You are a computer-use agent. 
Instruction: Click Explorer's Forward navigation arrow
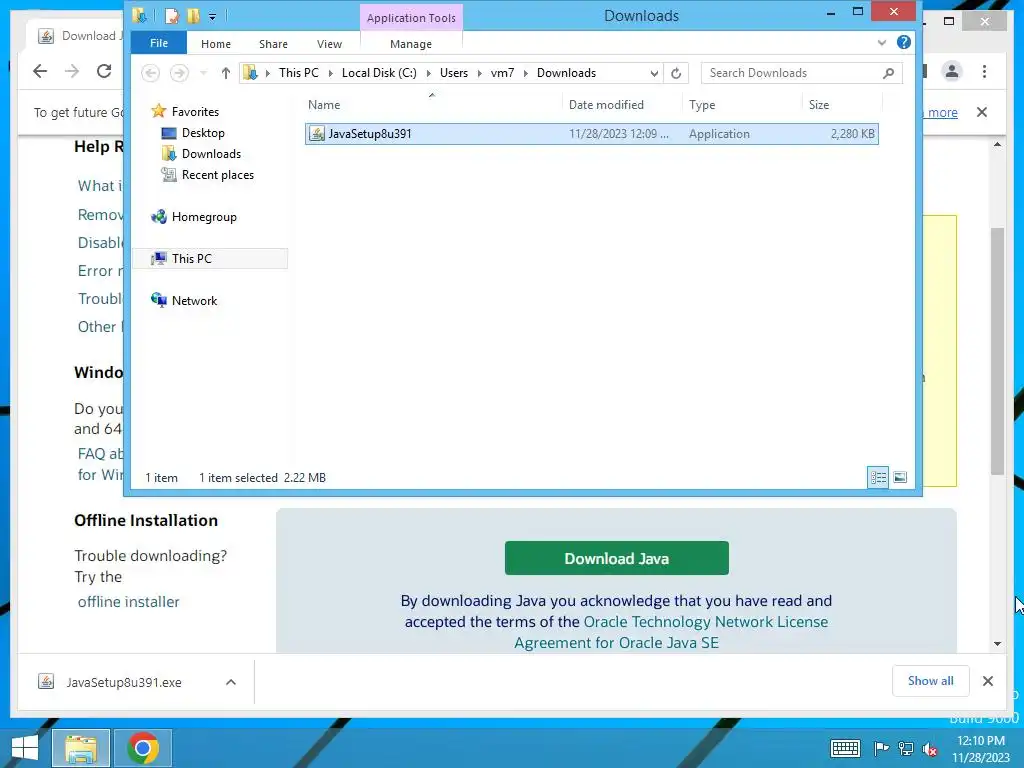point(179,73)
